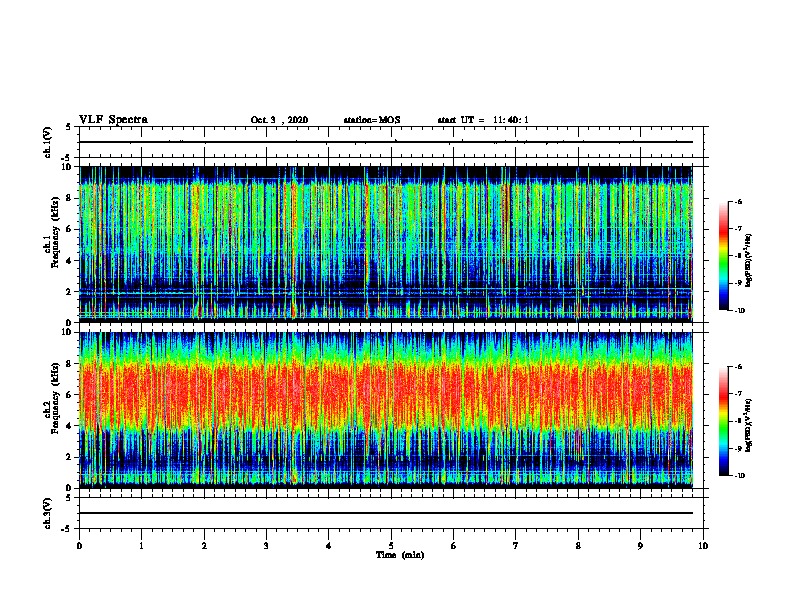
Task: Select the "start UT = 11:40: 1" text
Action: pos(483,120)
